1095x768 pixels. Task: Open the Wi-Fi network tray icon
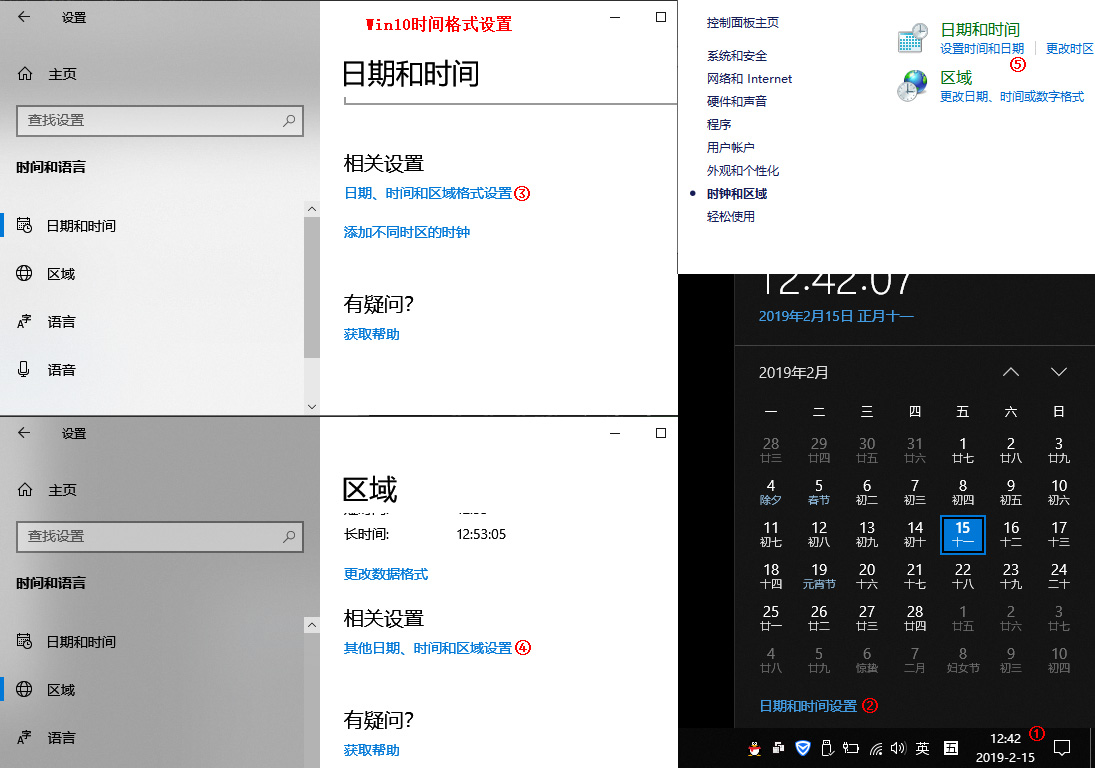tap(876, 749)
